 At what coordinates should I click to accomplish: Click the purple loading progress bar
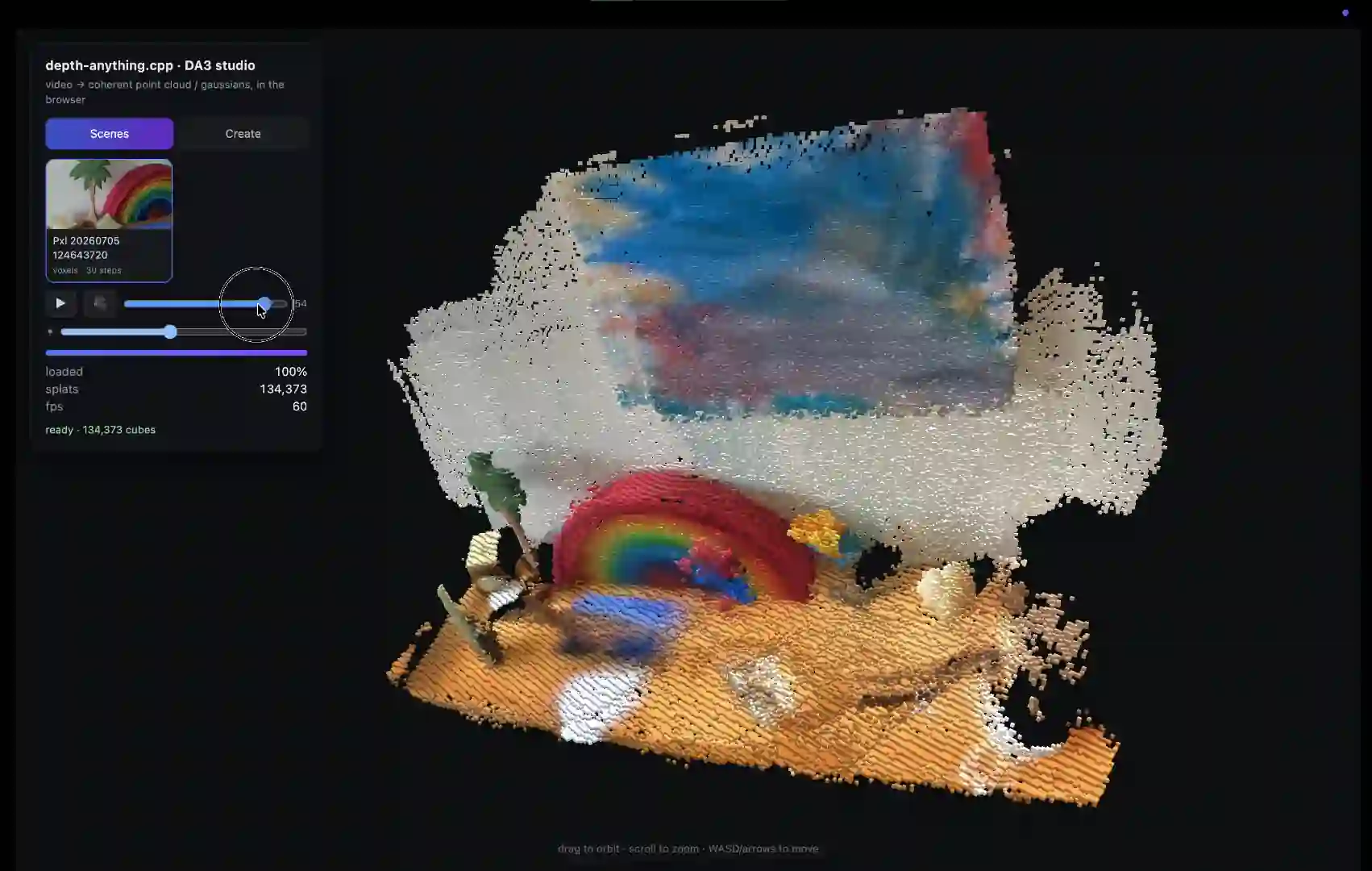(x=177, y=352)
